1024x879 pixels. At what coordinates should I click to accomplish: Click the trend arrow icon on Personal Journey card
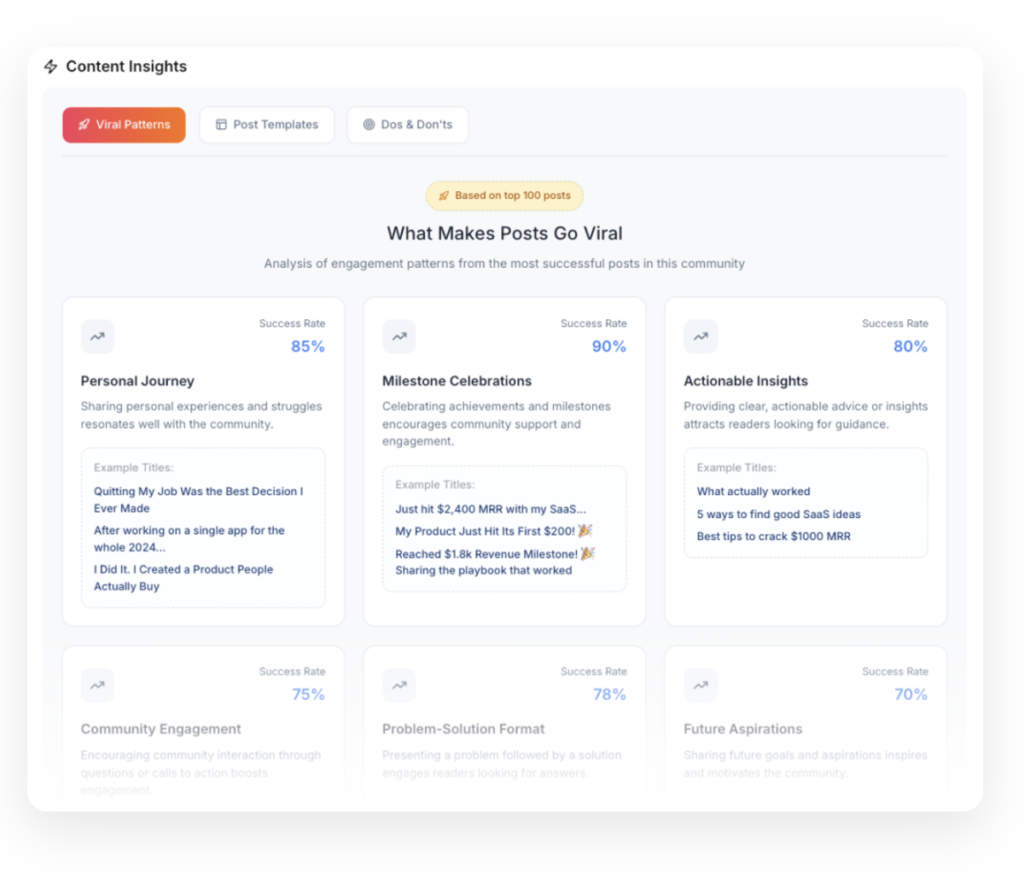(x=97, y=337)
